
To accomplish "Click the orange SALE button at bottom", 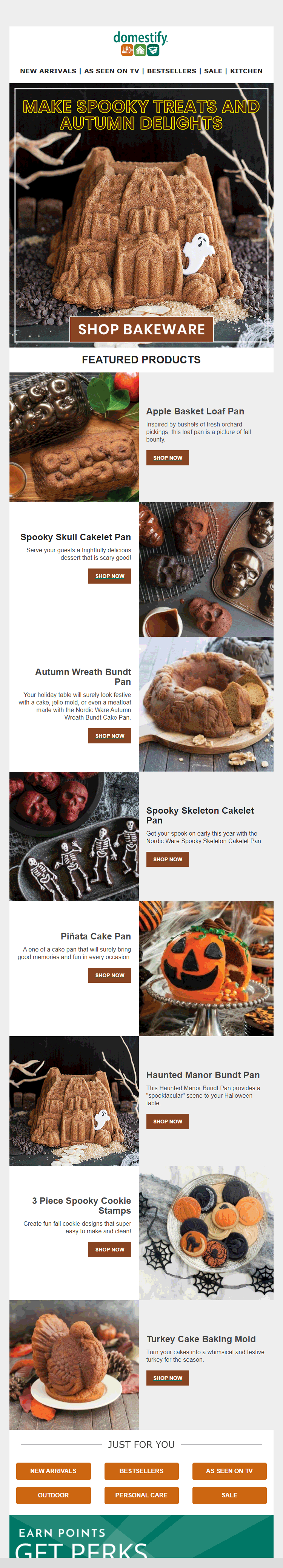I will [229, 1495].
